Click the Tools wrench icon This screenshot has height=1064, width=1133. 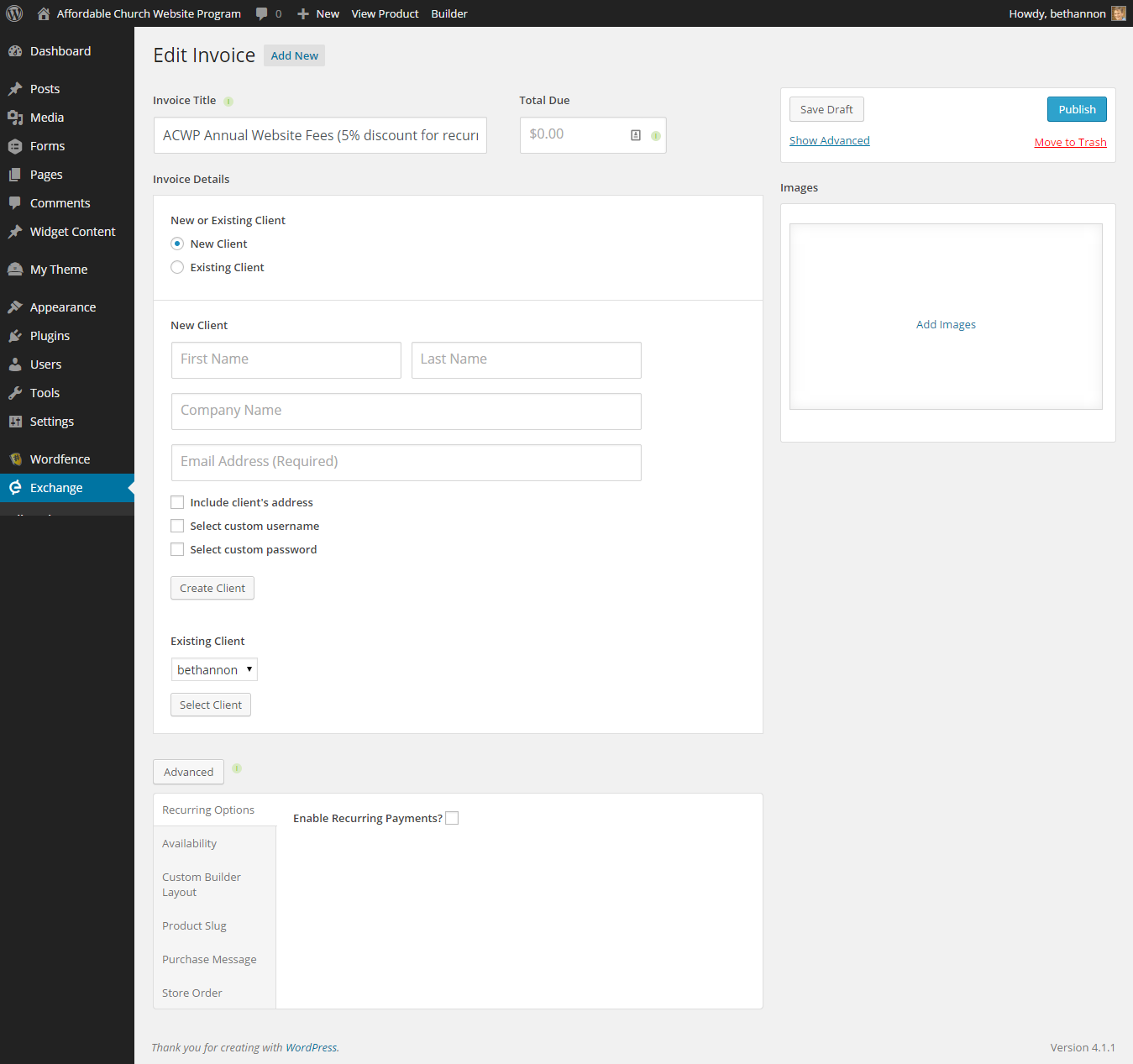click(x=15, y=393)
